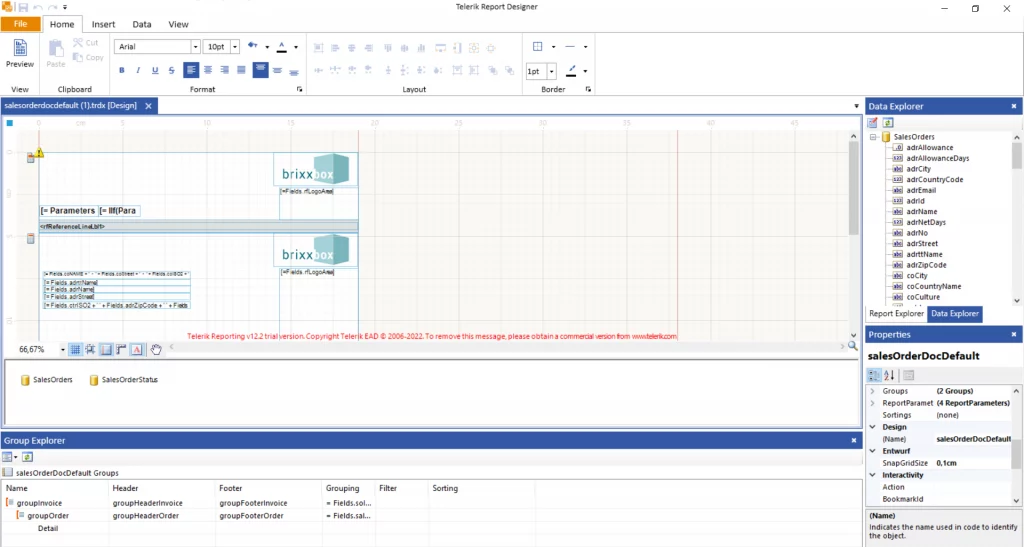Click the background fill color bucket
1024x547 pixels.
tap(252, 46)
